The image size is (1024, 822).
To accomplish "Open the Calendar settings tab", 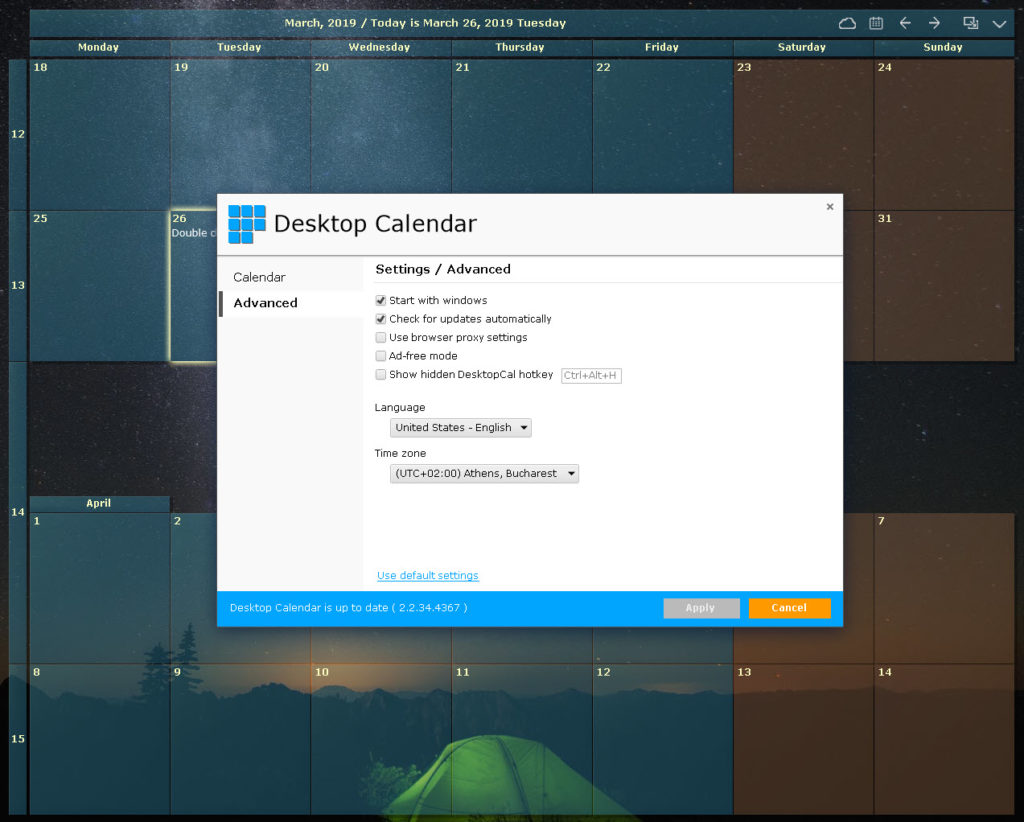I will [x=291, y=277].
